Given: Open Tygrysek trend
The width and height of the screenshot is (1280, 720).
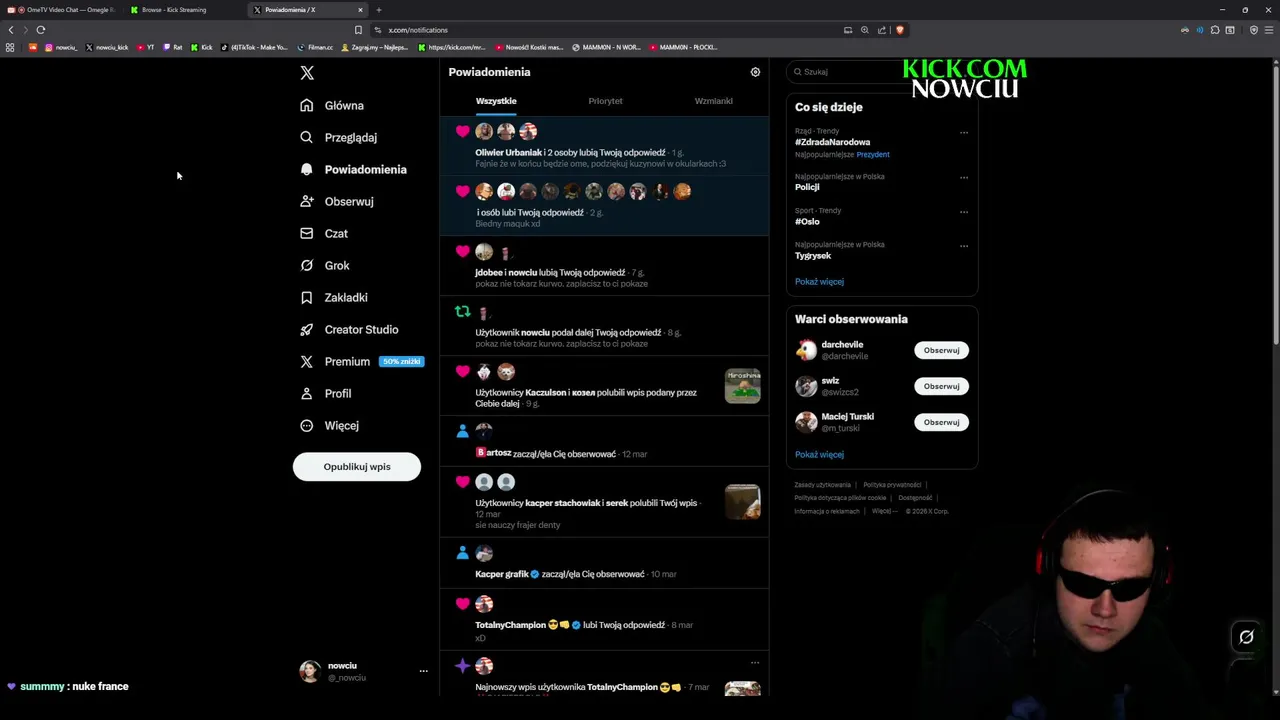Looking at the screenshot, I should [x=813, y=255].
